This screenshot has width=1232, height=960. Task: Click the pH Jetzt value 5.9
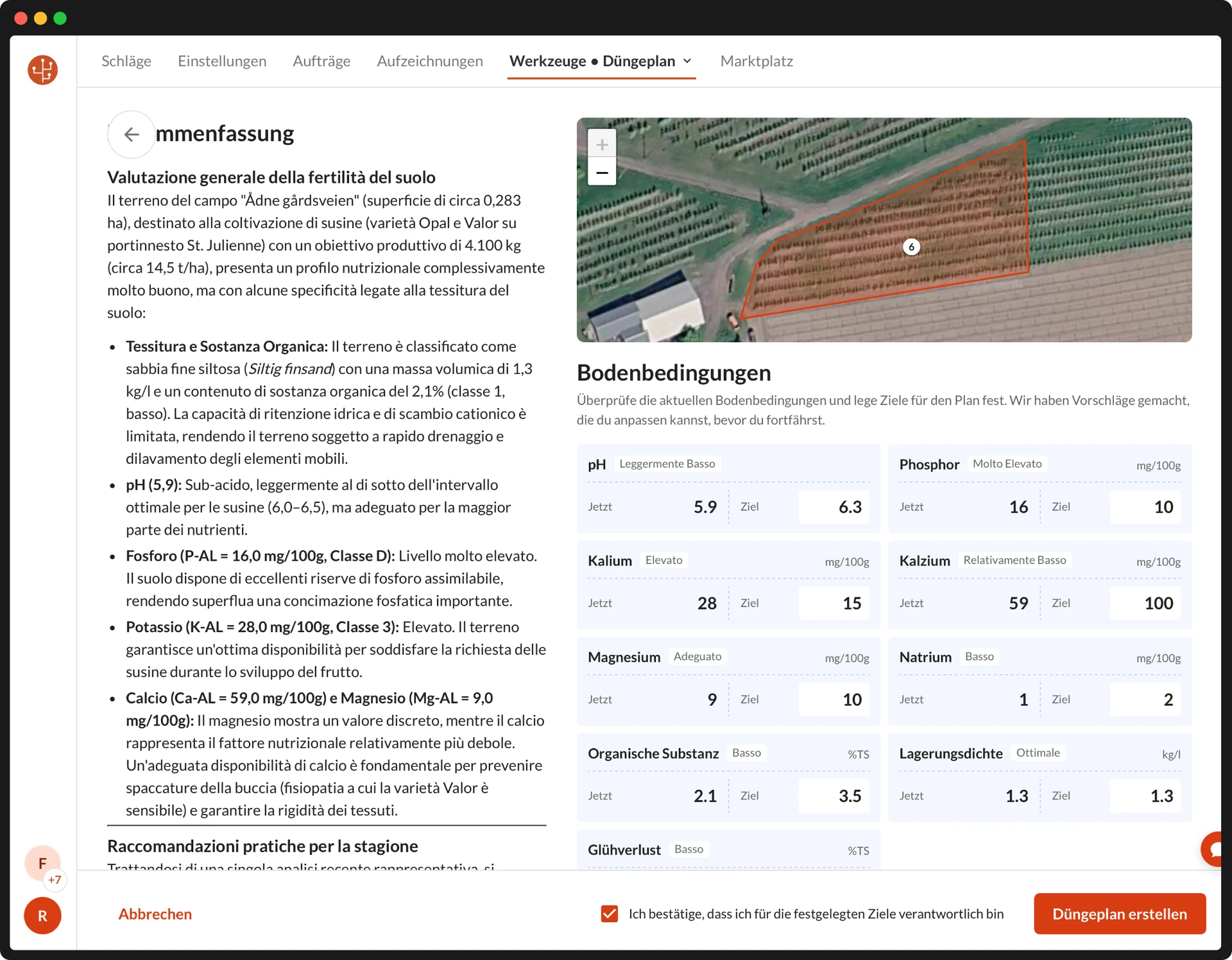click(x=705, y=507)
